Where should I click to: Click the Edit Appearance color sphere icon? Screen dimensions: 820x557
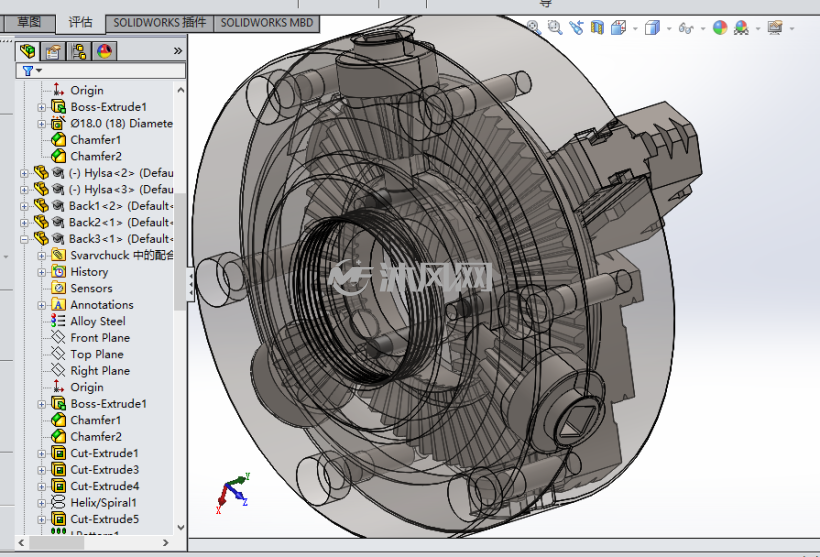coord(720,27)
